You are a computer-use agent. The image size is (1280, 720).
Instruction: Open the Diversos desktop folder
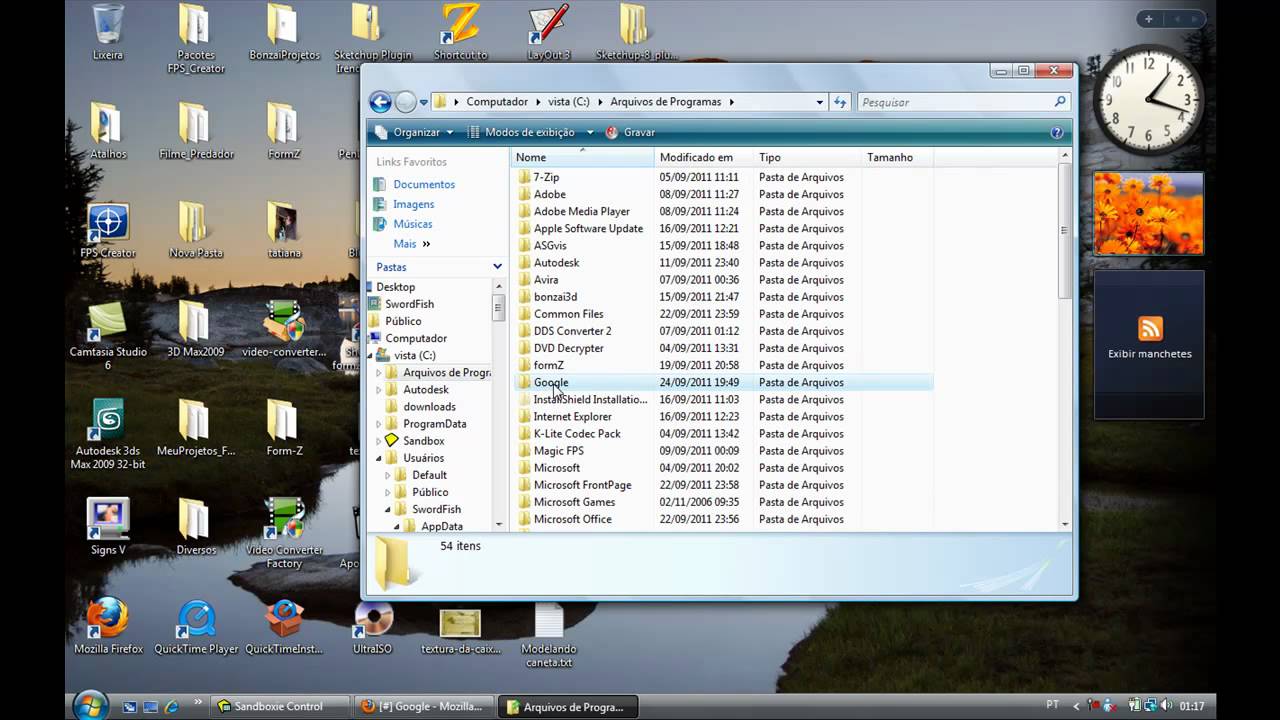pos(196,526)
